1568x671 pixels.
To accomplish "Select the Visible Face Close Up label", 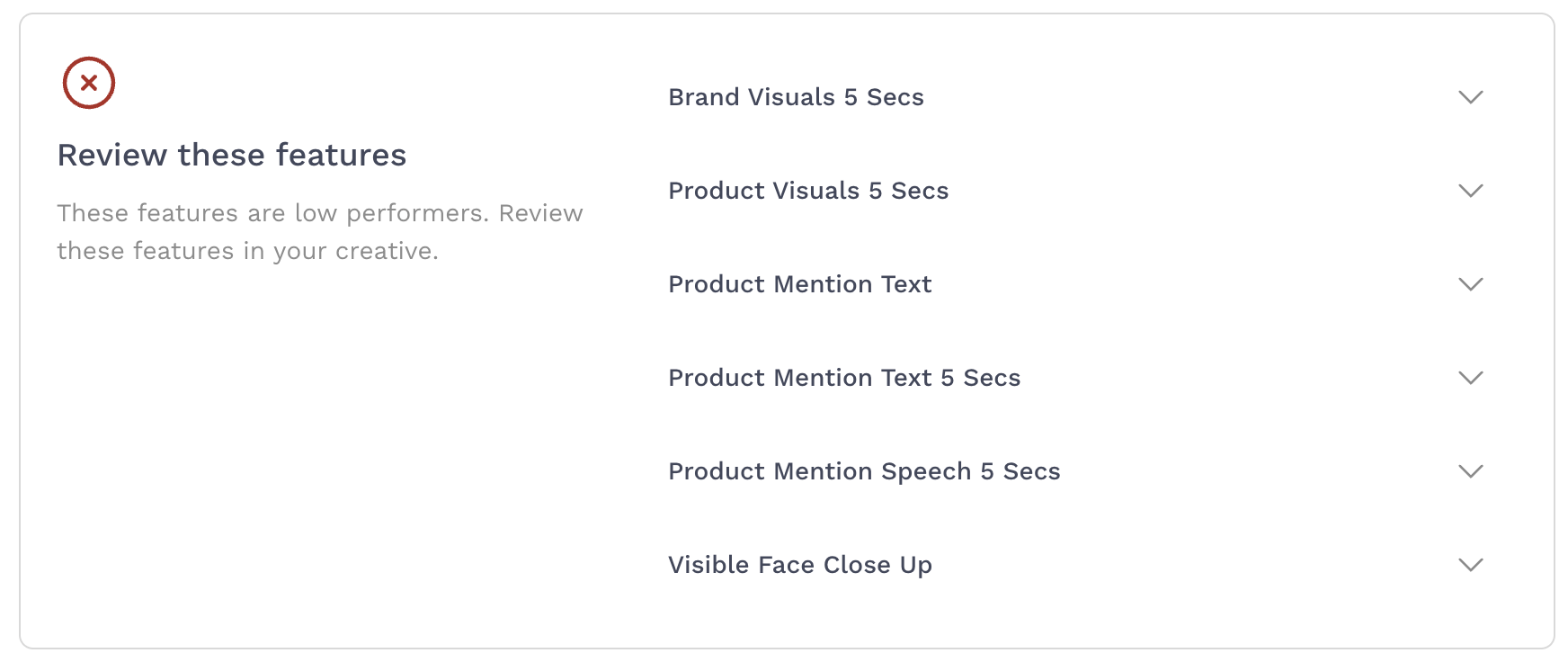I will [x=799, y=565].
